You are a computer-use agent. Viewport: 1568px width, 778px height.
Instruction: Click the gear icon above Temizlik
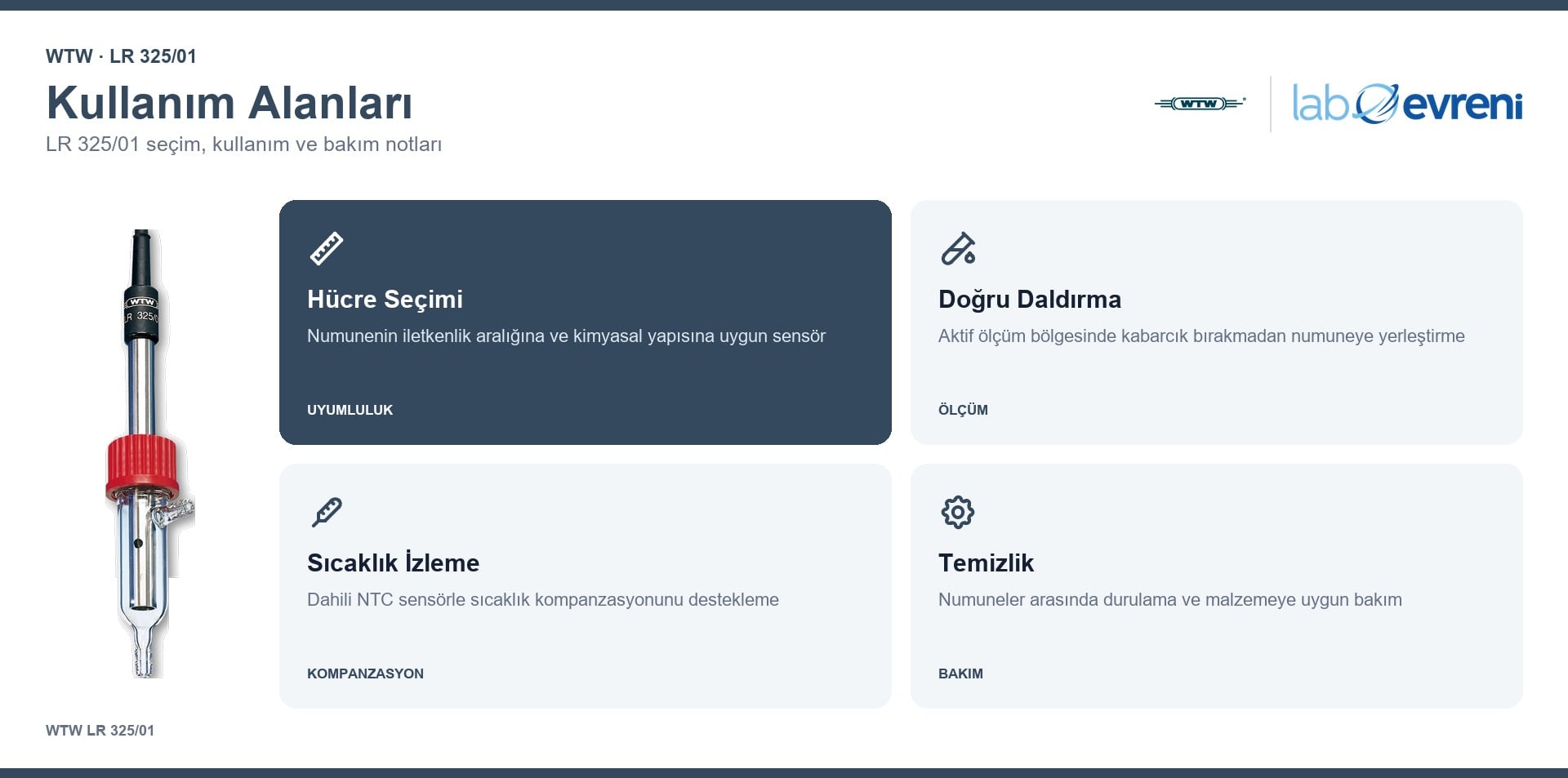957,513
